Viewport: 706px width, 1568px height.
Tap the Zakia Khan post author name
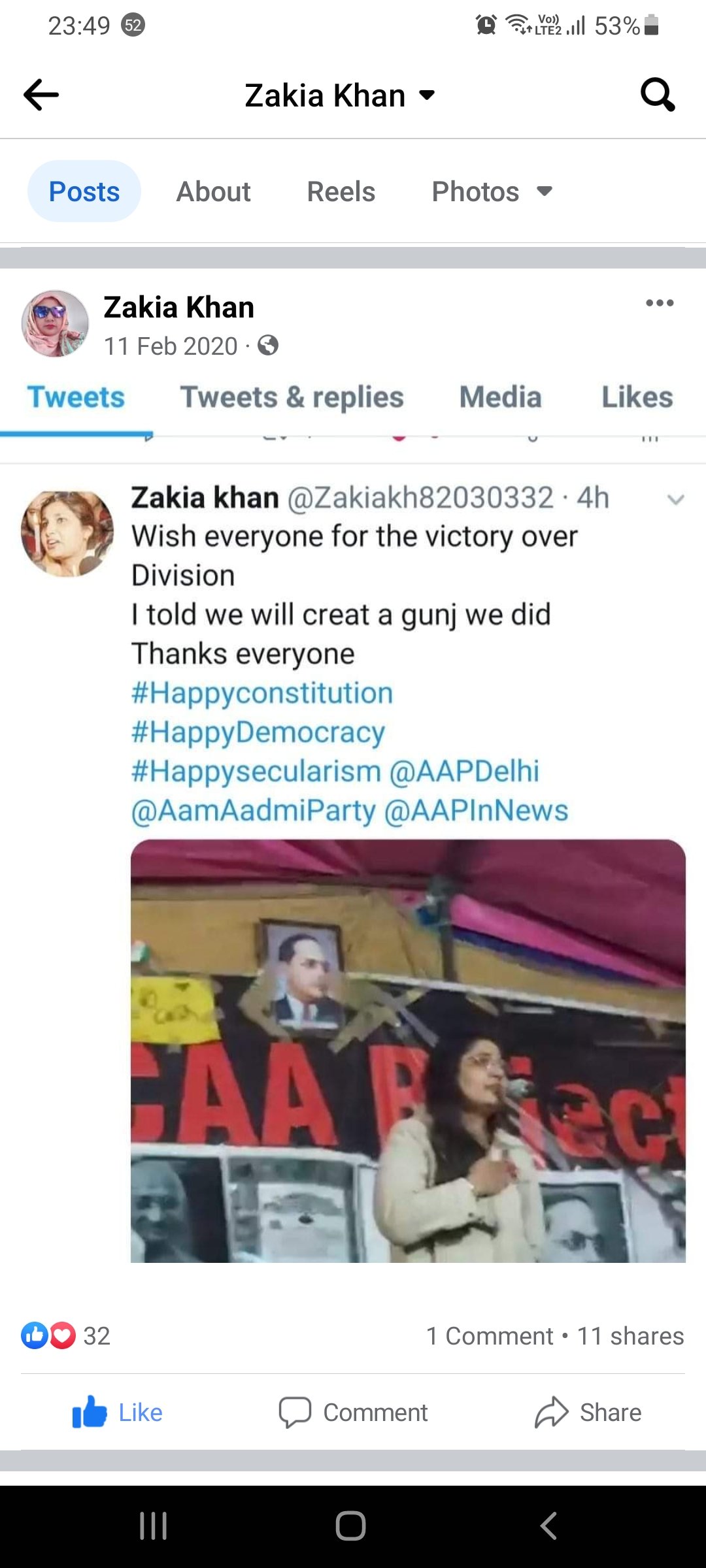pos(178,308)
